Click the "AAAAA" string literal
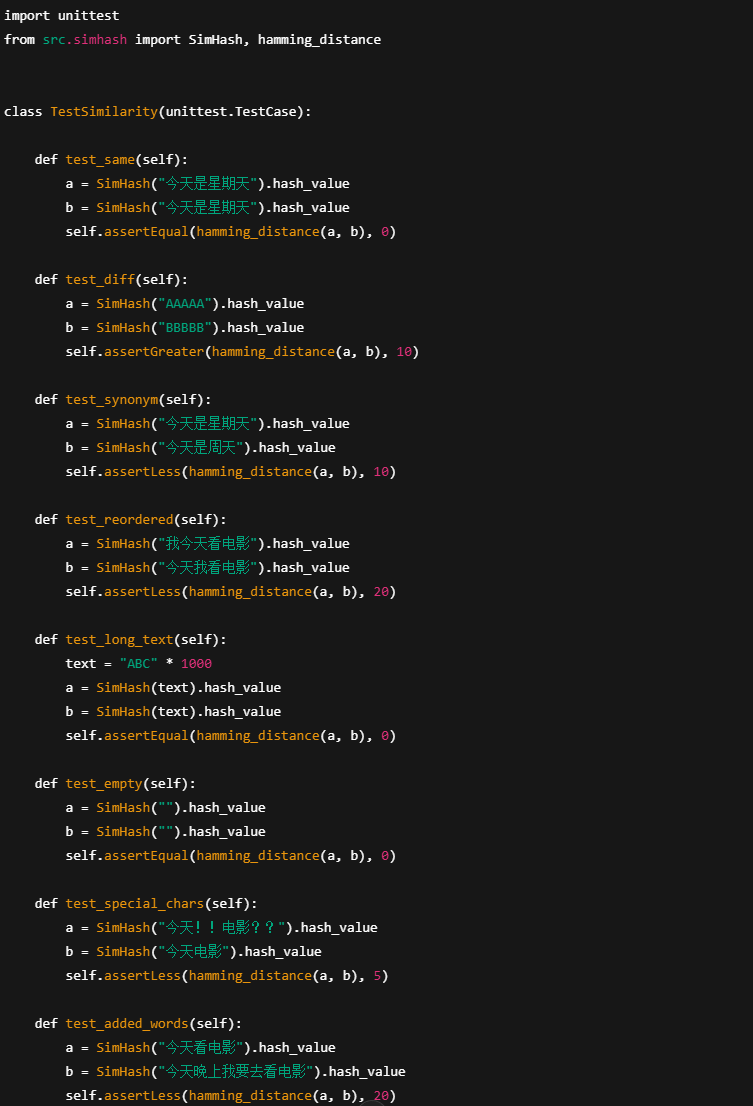Viewport: 753px width, 1106px height. (185, 303)
